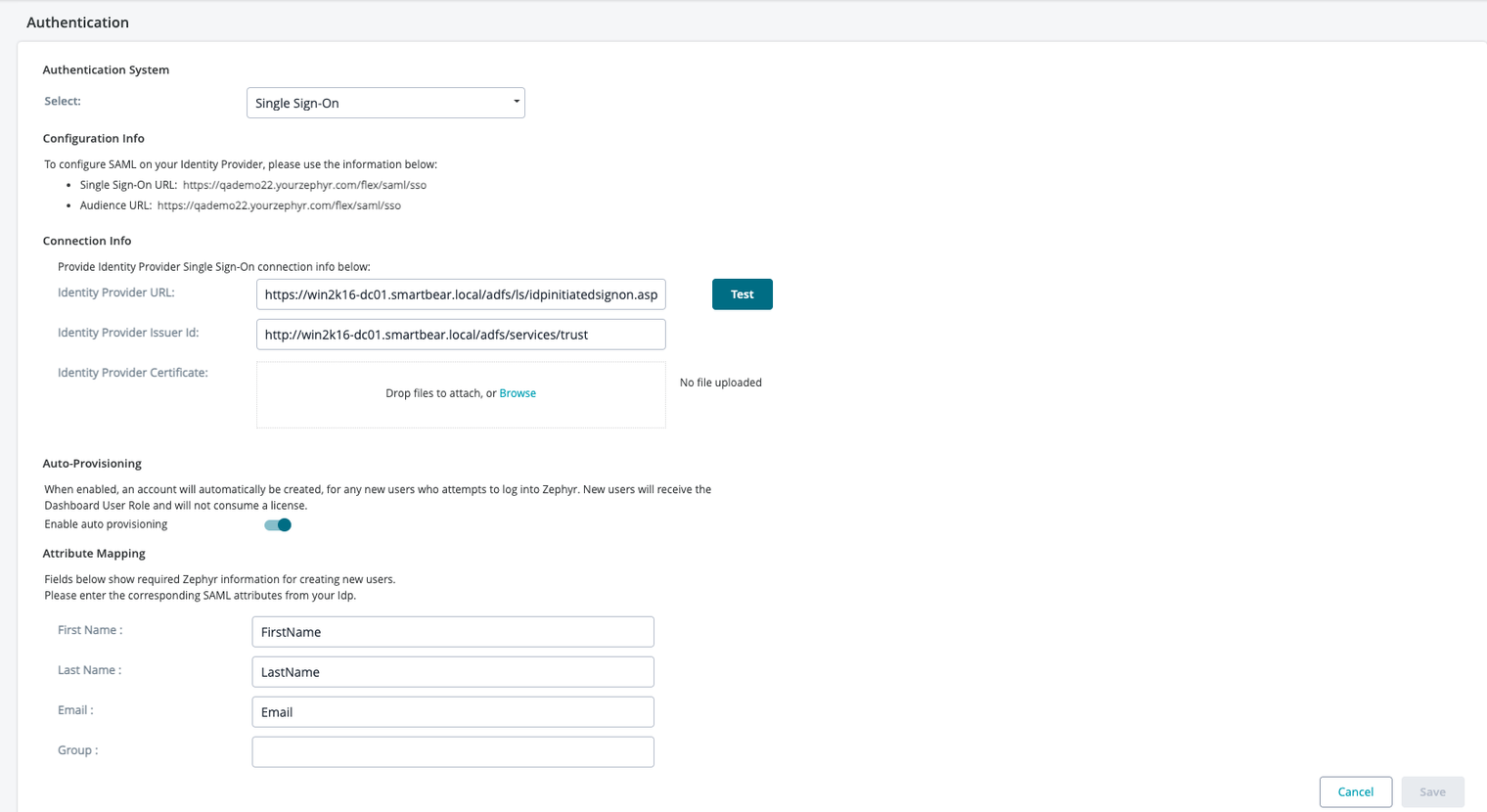
Task: Click the empty Group mapping field
Action: (x=452, y=751)
